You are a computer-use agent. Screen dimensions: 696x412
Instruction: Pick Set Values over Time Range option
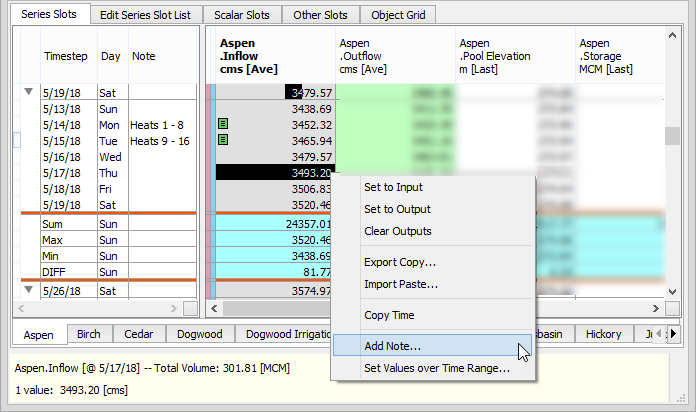click(436, 368)
